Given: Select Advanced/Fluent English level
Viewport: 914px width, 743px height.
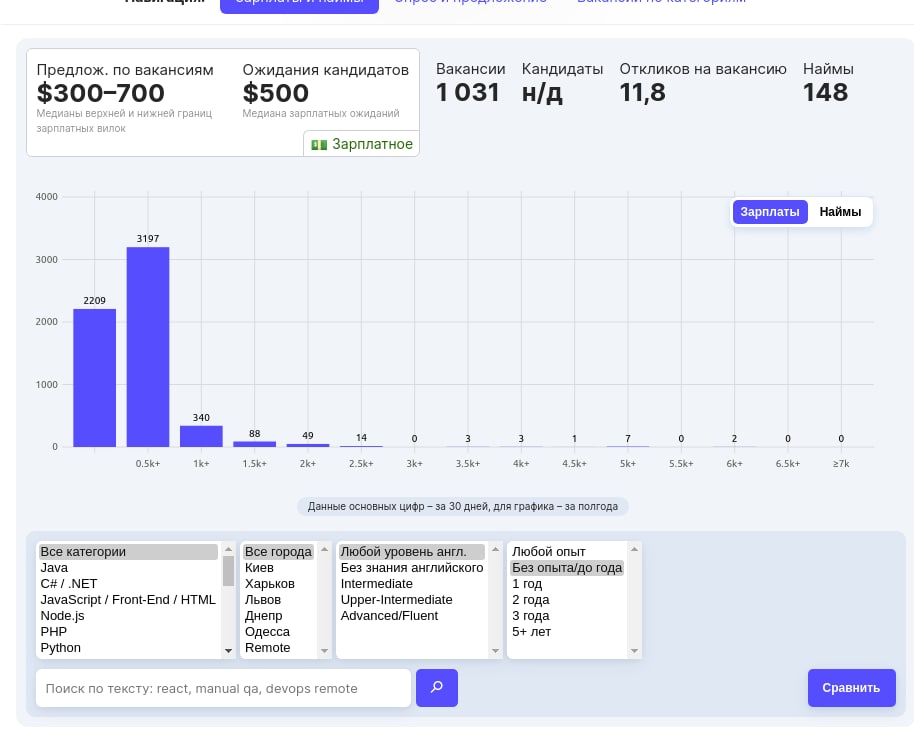Looking at the screenshot, I should tap(412, 615).
